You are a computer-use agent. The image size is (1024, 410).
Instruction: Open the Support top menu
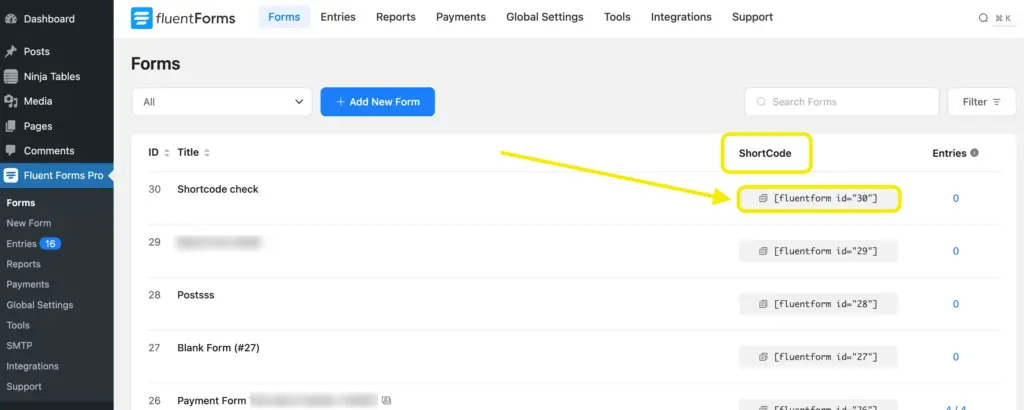tap(752, 17)
